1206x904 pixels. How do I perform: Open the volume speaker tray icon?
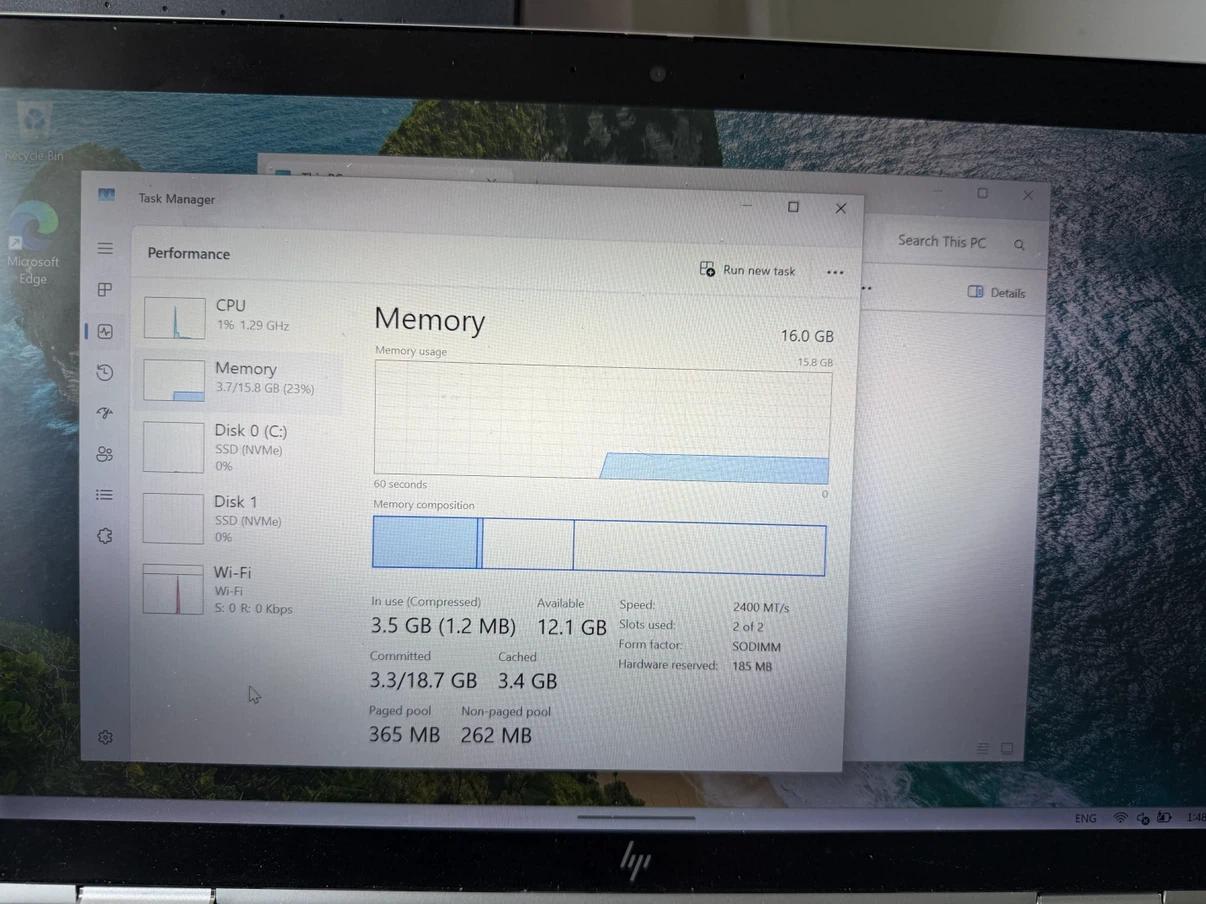point(1142,818)
